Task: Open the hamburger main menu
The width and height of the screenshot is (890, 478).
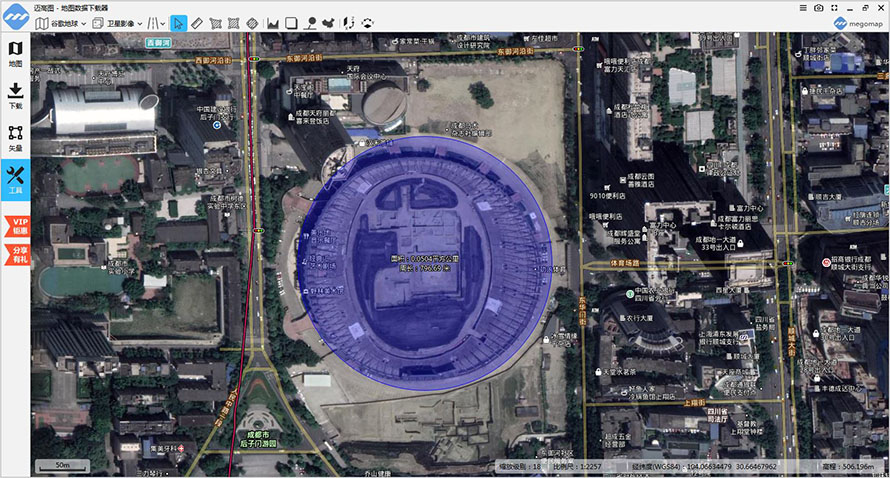Action: tap(803, 8)
